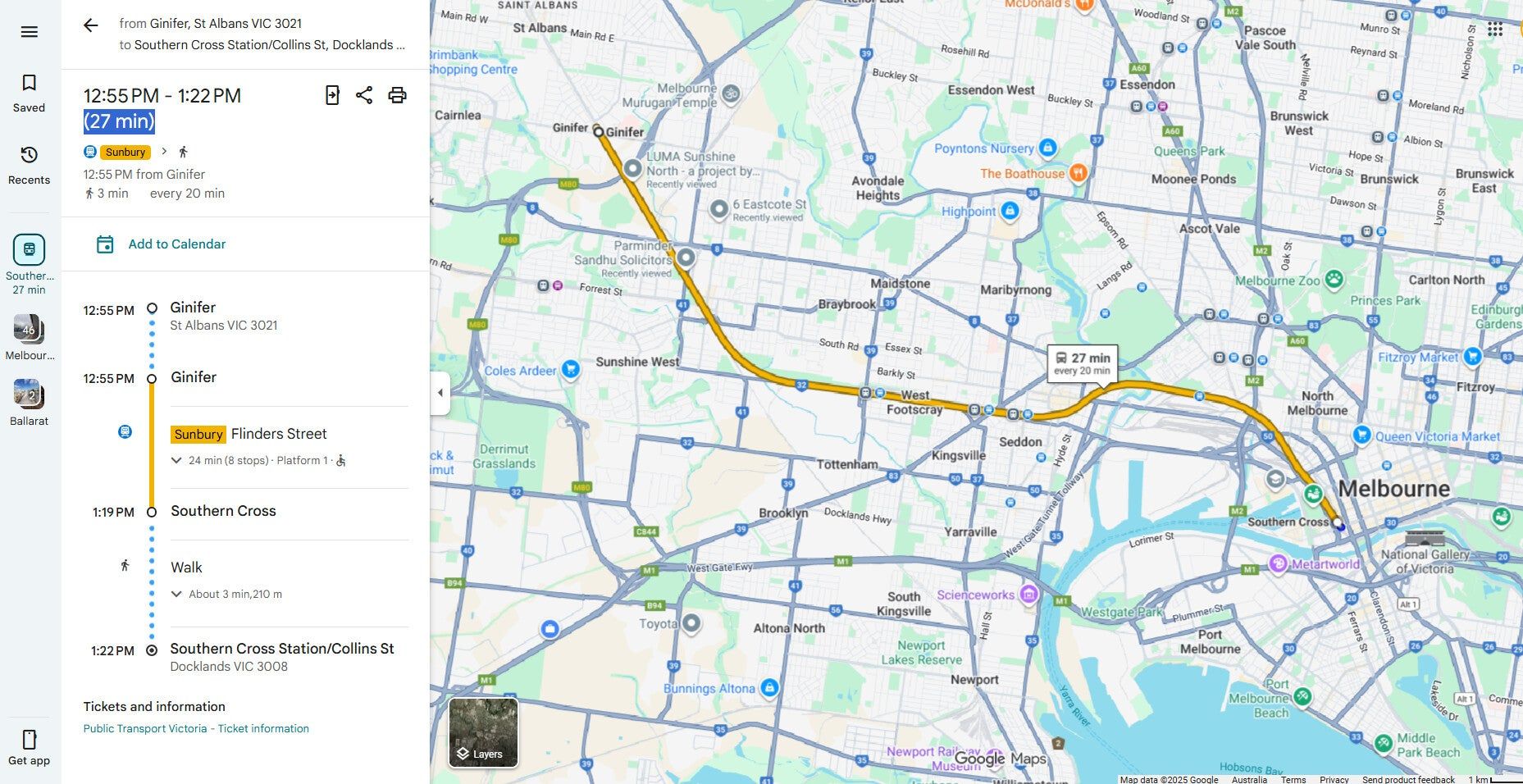Expand the Sunbury route summary chevron
The height and width of the screenshot is (784, 1523).
(x=164, y=152)
